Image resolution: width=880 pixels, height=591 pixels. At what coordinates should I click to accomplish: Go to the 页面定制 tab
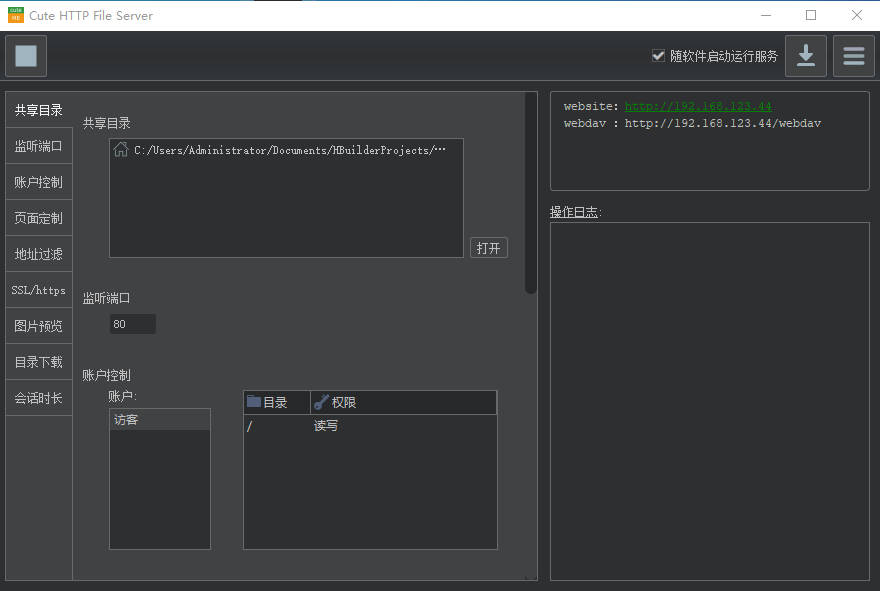coord(39,218)
